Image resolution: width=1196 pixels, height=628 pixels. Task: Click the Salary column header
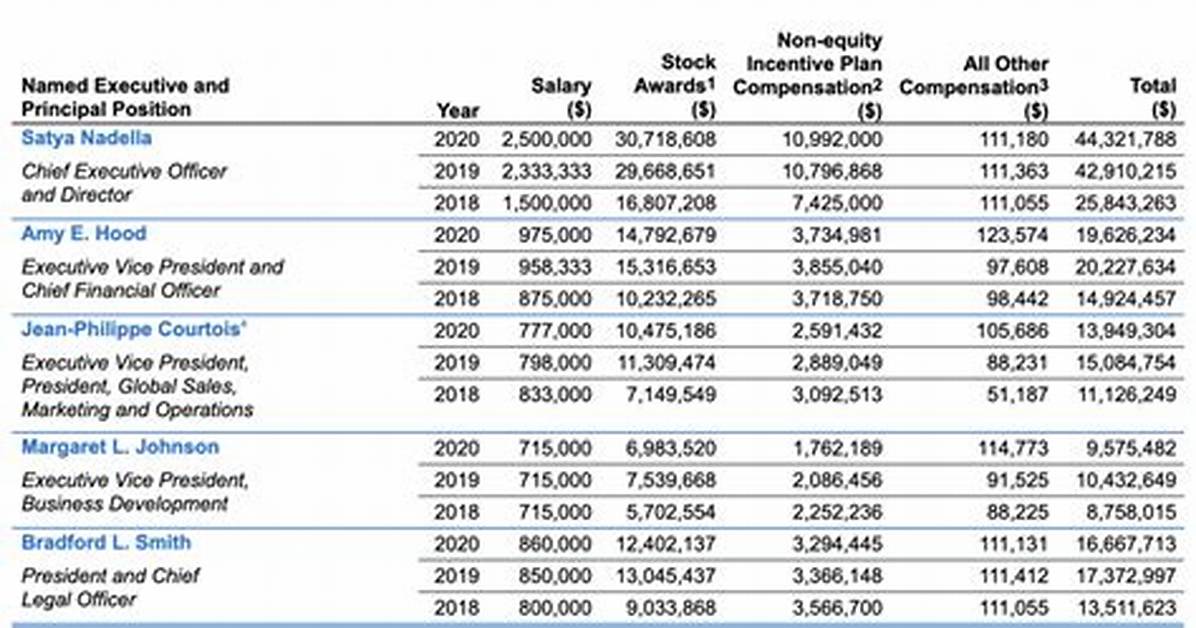click(x=561, y=98)
